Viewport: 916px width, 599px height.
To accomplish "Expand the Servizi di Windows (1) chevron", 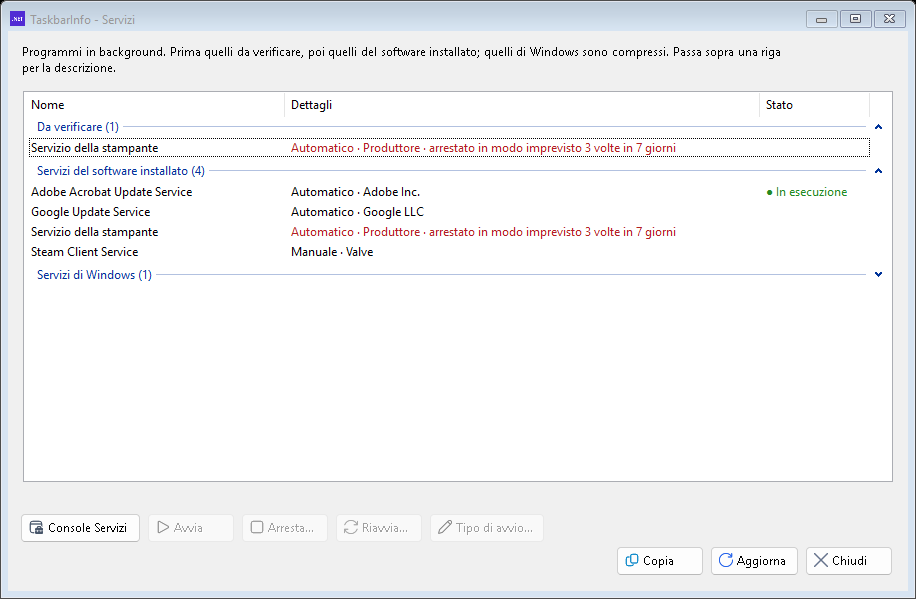I will tap(878, 275).
